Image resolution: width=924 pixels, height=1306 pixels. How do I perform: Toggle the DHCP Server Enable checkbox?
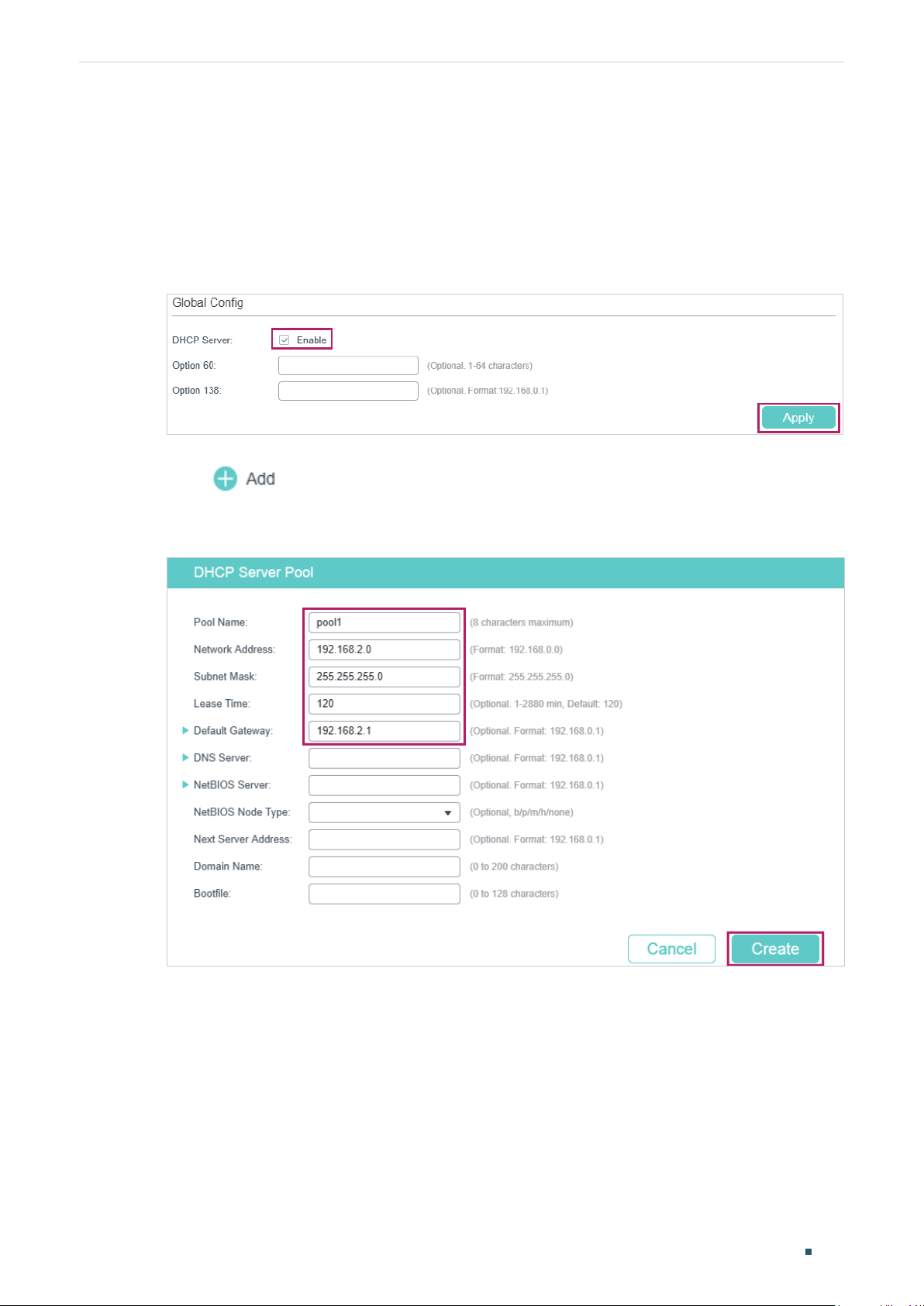[x=284, y=339]
